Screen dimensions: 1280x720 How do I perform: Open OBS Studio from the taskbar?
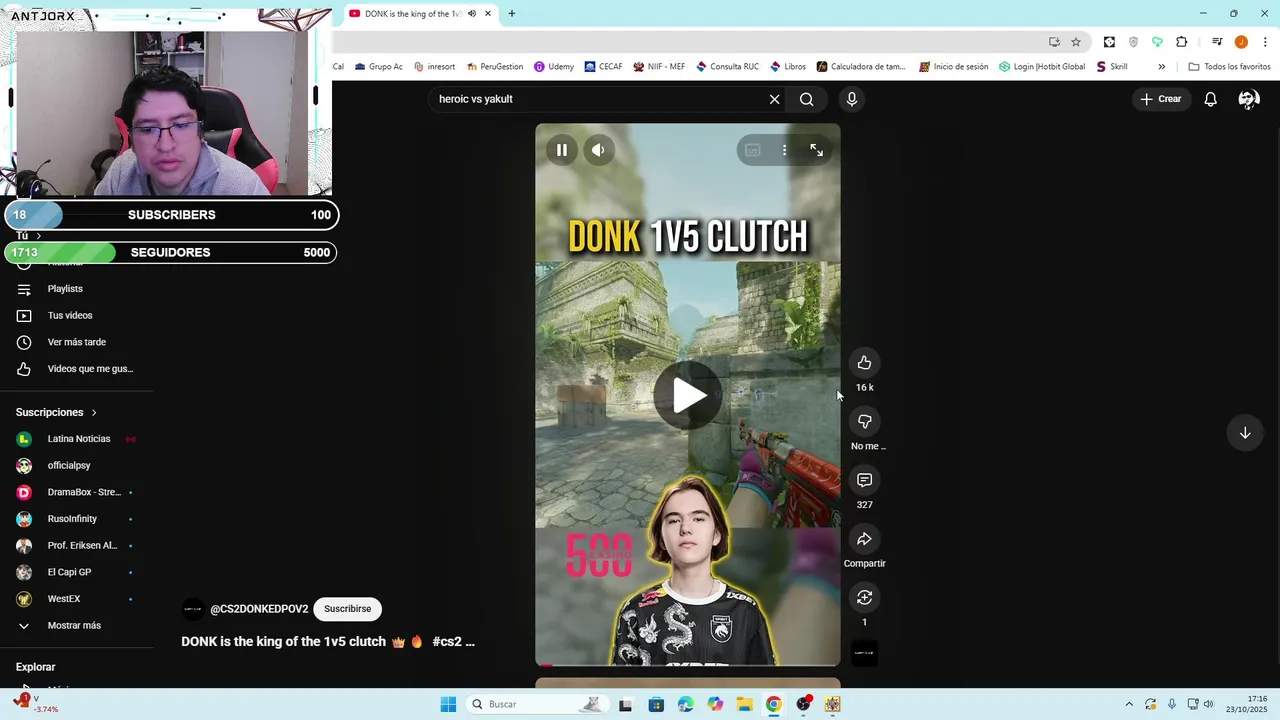pos(803,704)
